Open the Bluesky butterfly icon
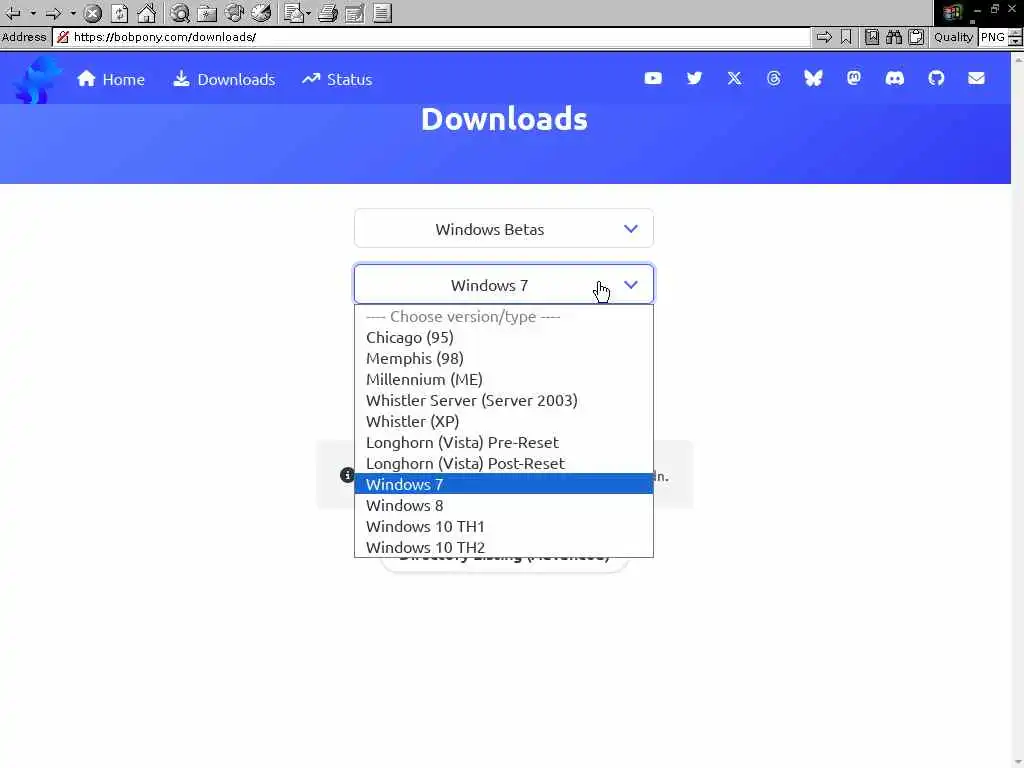The image size is (1024, 768). (x=813, y=78)
